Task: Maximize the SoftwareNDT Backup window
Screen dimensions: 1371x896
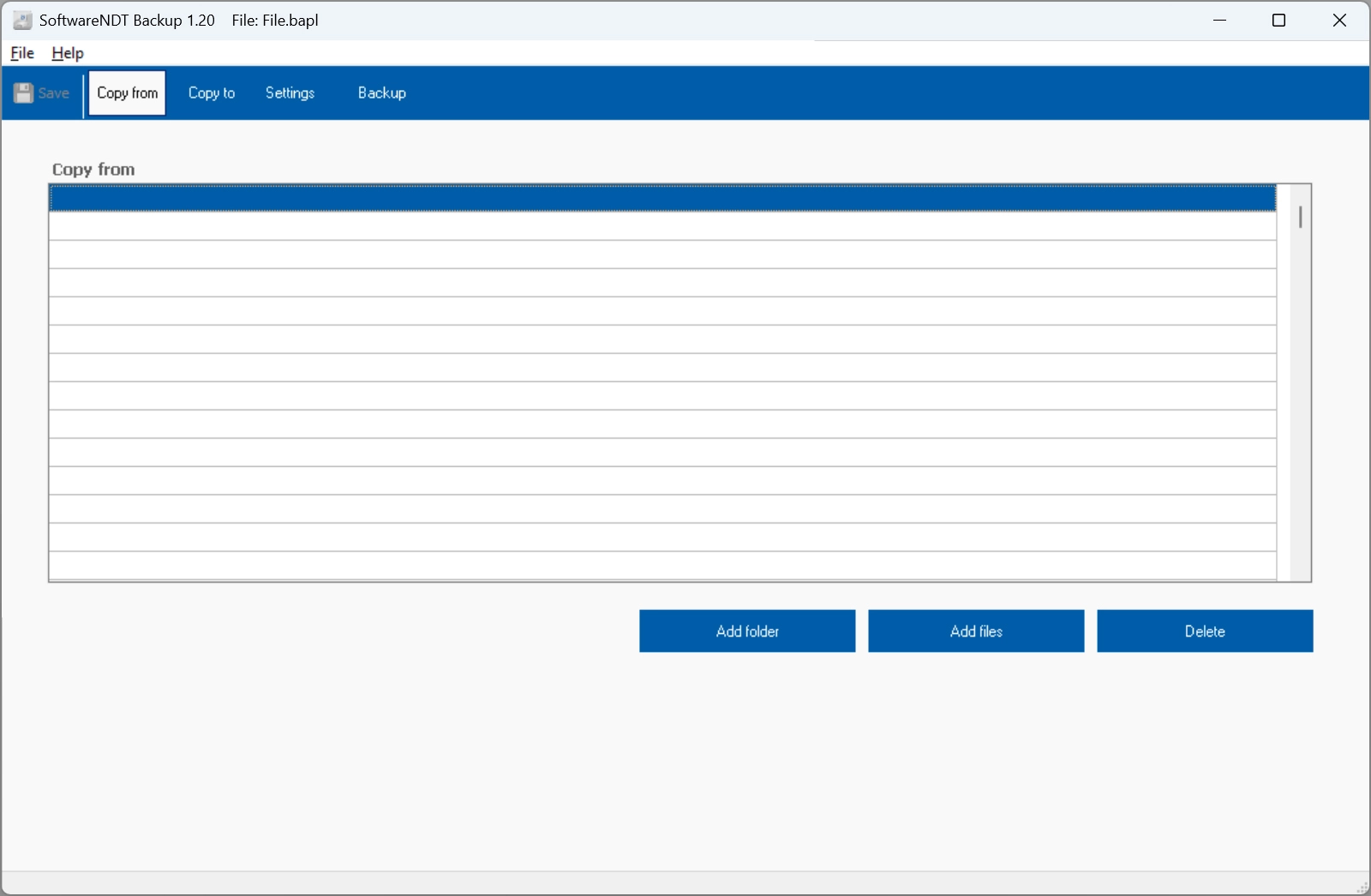Action: (1278, 21)
